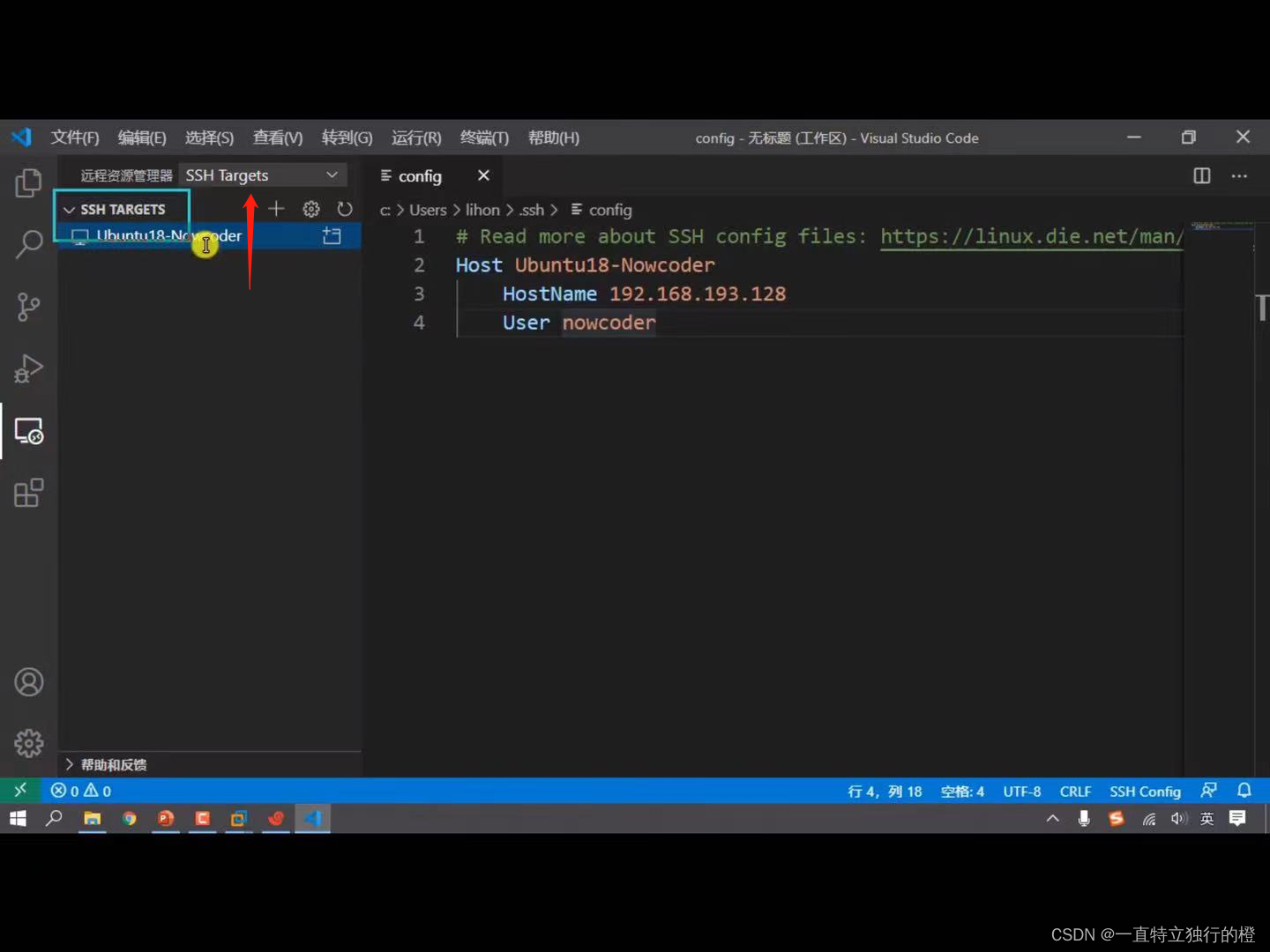1270x952 pixels.
Task: Open the 编辑(E) menu
Action: (142, 138)
